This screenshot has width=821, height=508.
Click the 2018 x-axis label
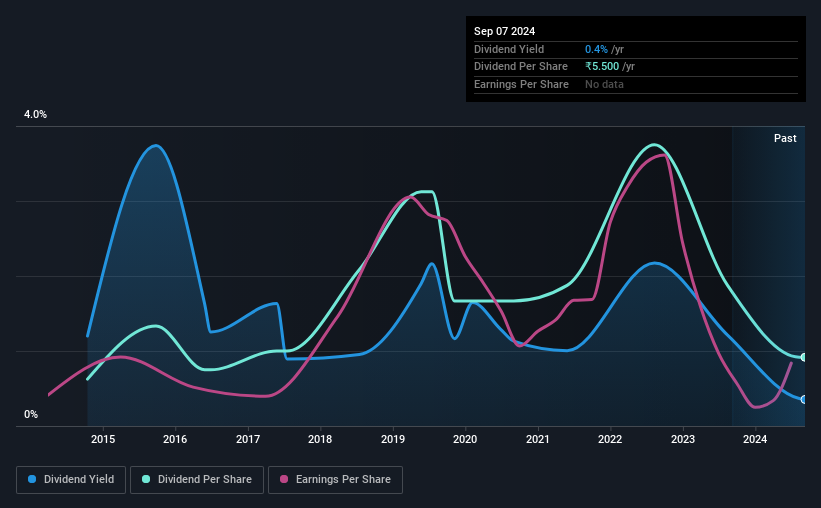coord(320,439)
